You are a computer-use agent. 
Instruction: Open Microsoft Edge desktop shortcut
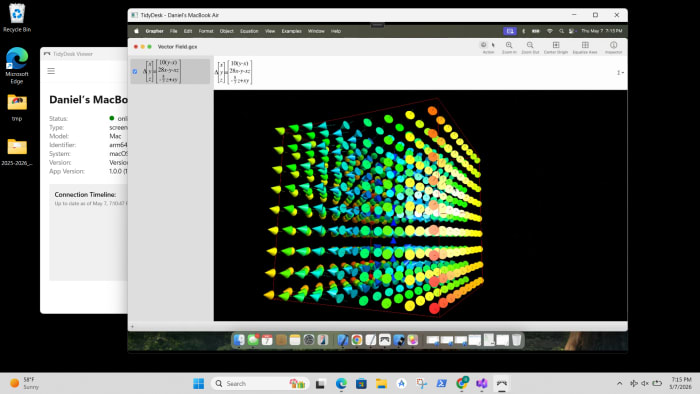pos(17,66)
